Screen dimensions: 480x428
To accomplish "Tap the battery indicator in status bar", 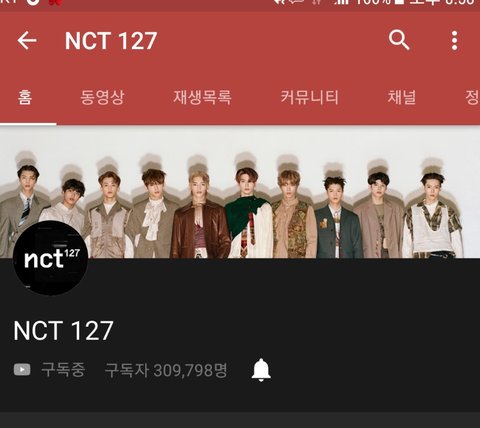I will pyautogui.click(x=399, y=3).
